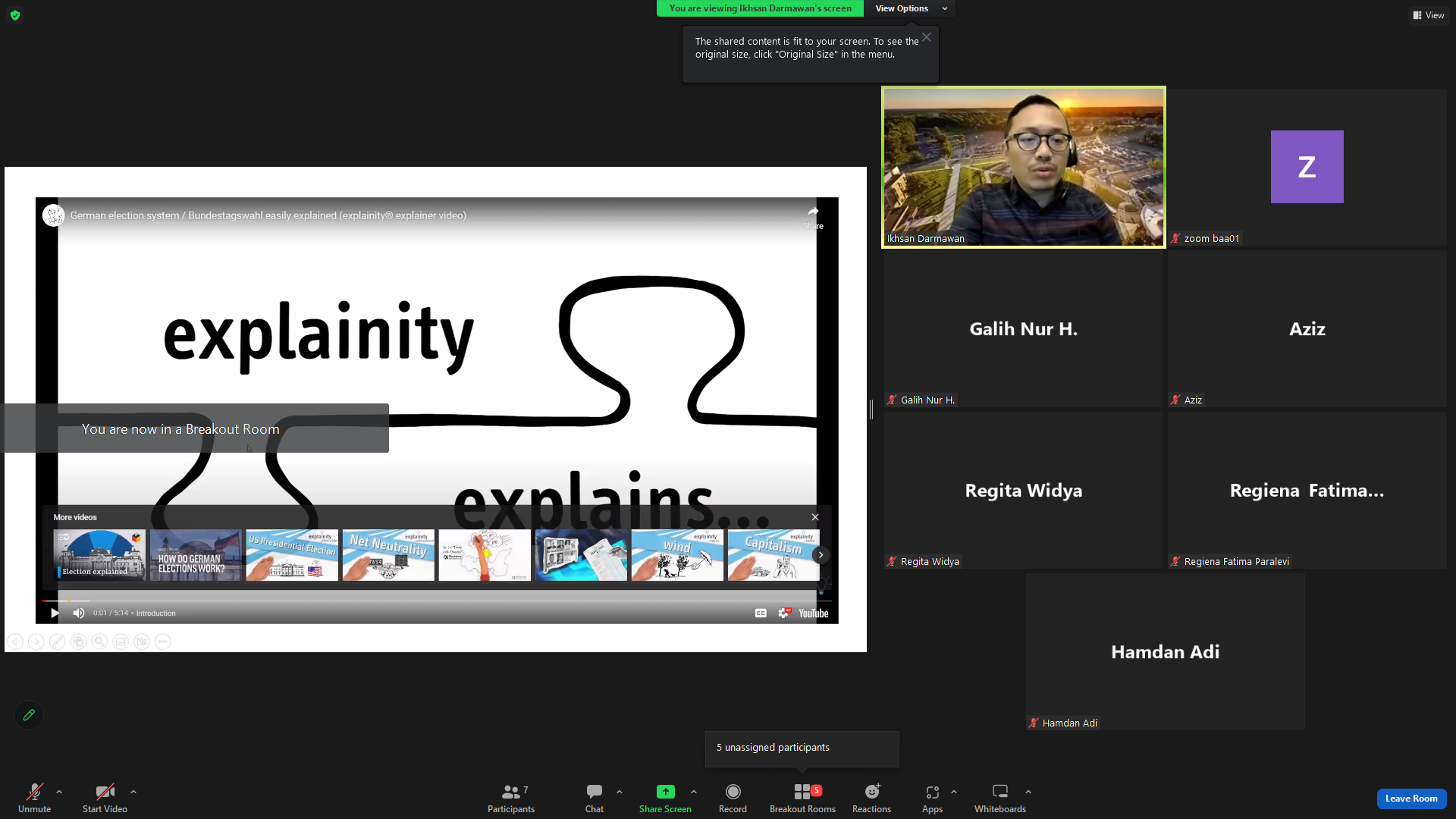Click the 'You are now in a Breakout Room' notice
This screenshot has width=1456, height=819.
coord(196,428)
